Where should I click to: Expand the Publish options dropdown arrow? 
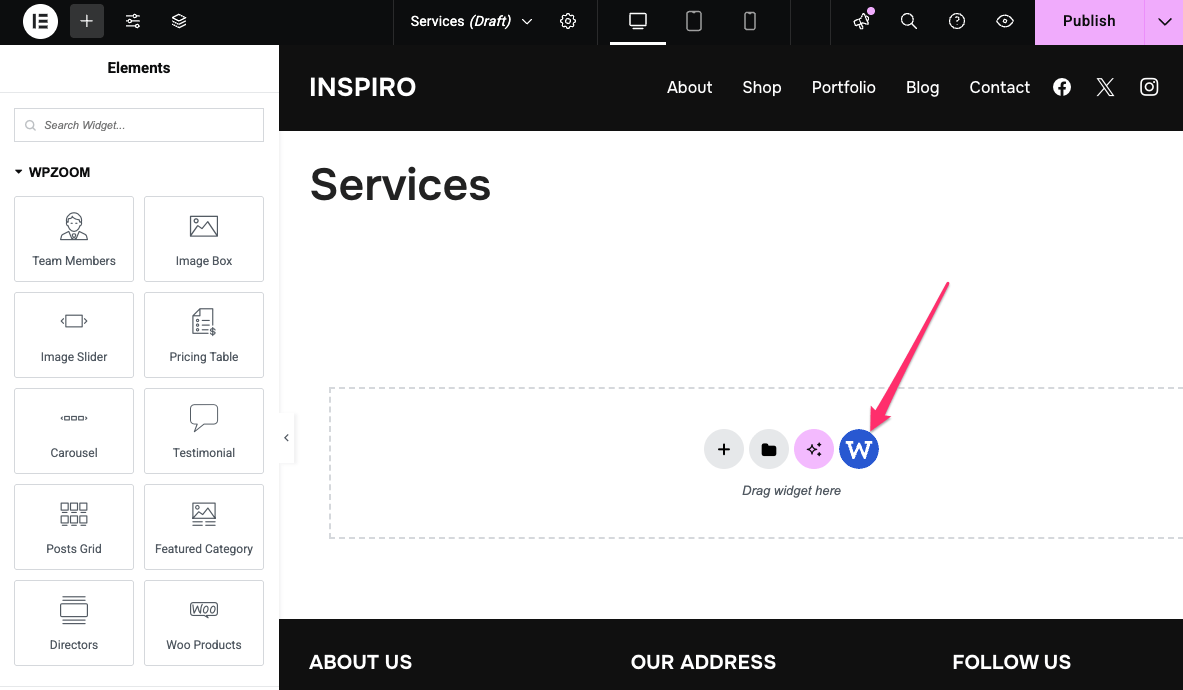1164,21
